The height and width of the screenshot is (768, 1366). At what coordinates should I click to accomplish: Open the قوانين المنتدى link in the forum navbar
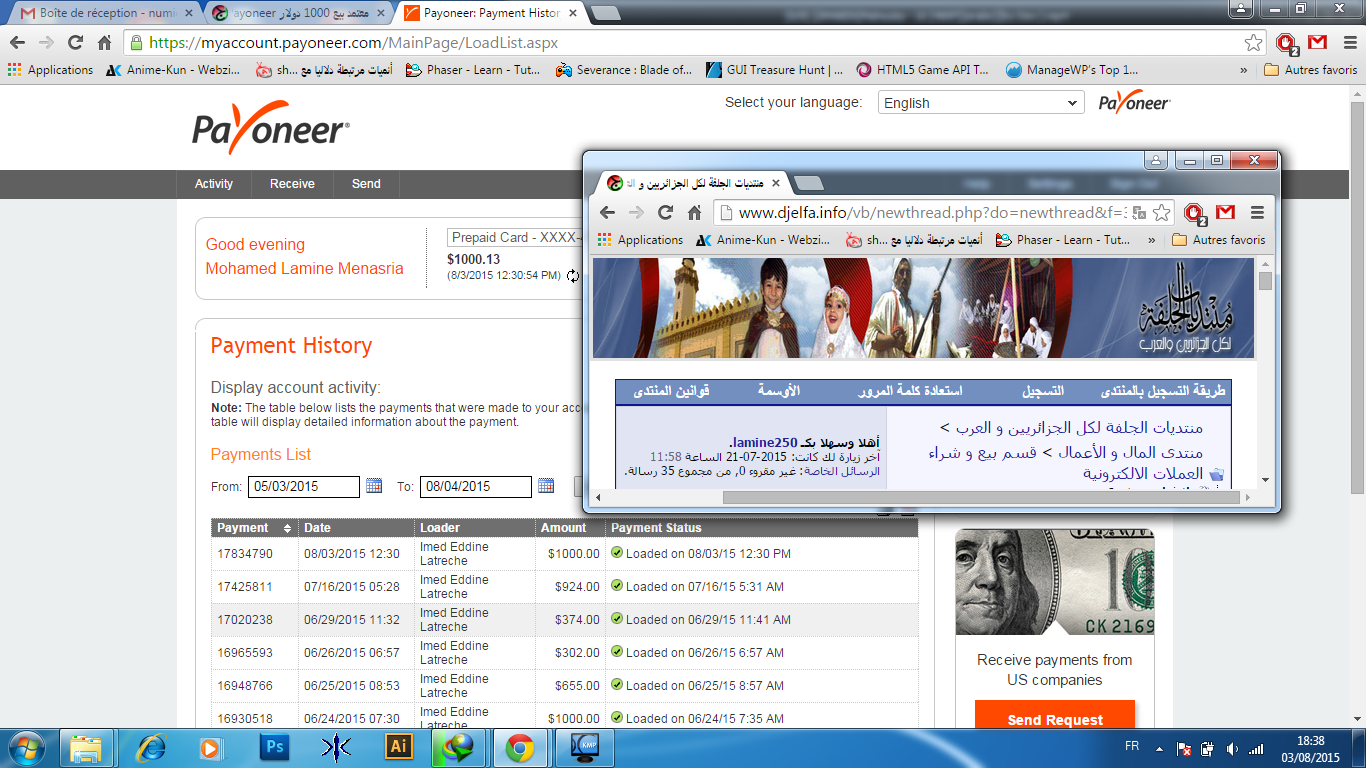coord(673,391)
